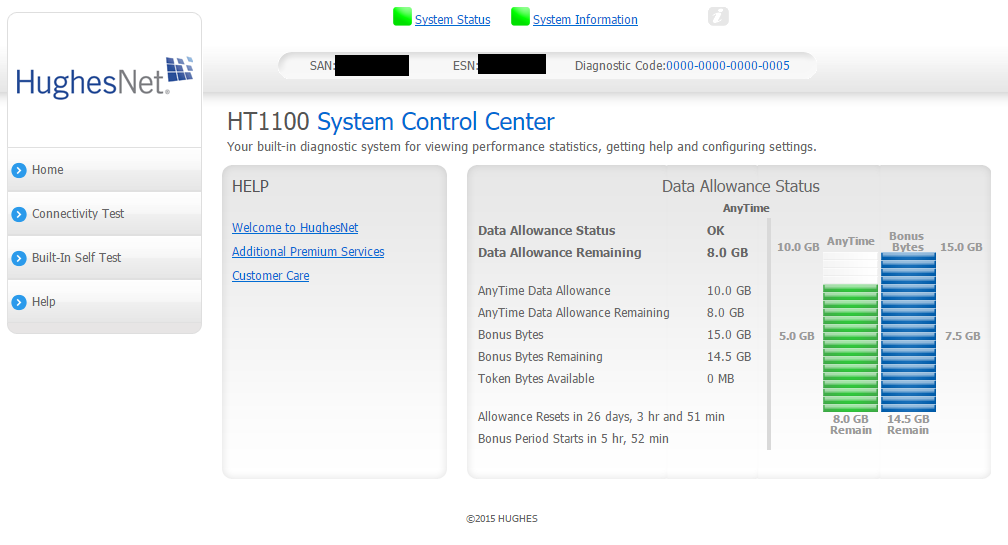Click the arrow icon beside Built-In Self Test
Image resolution: width=1008 pixels, height=545 pixels.
pyautogui.click(x=19, y=258)
